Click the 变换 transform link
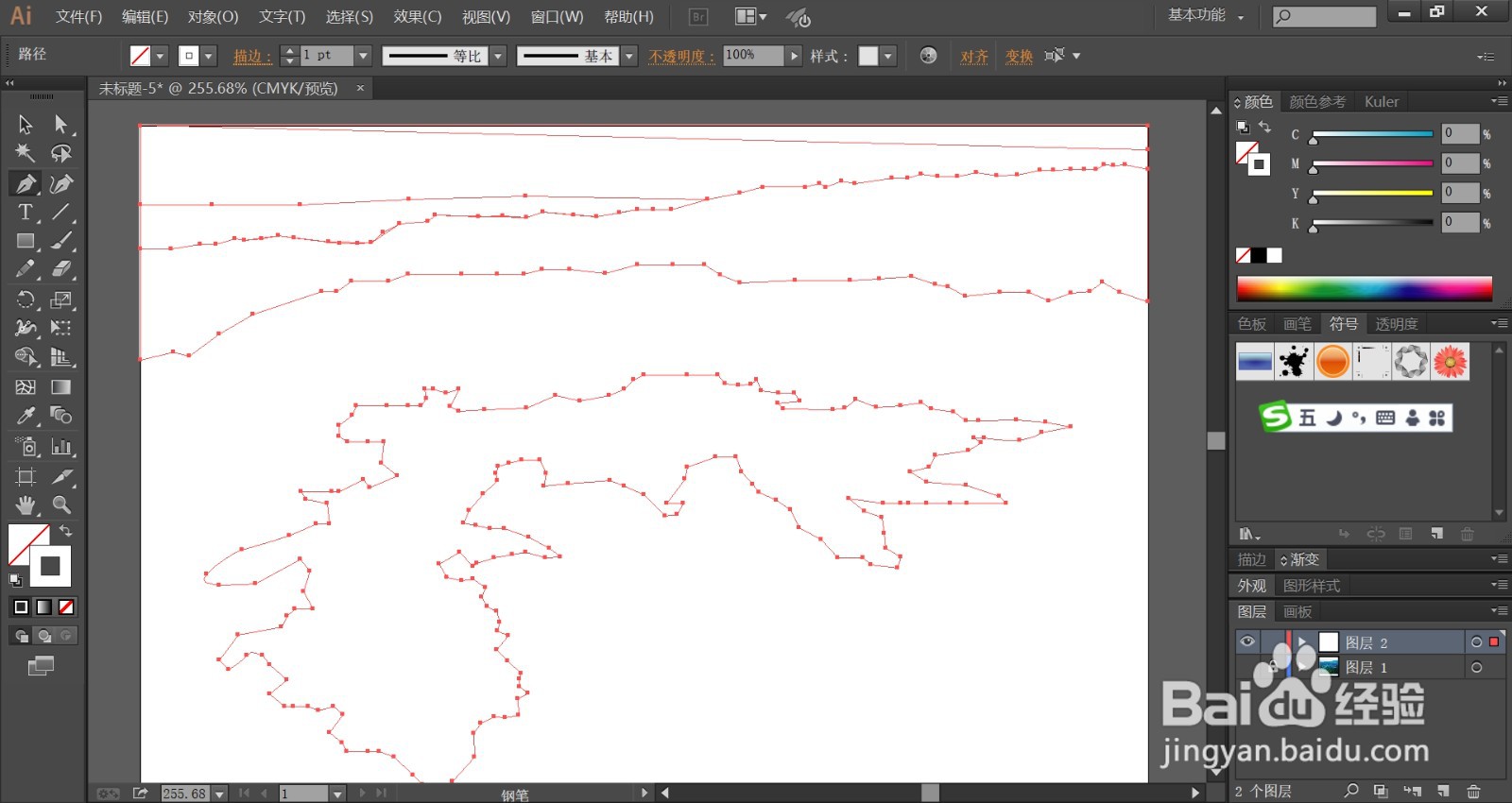This screenshot has height=803, width=1512. (1019, 57)
